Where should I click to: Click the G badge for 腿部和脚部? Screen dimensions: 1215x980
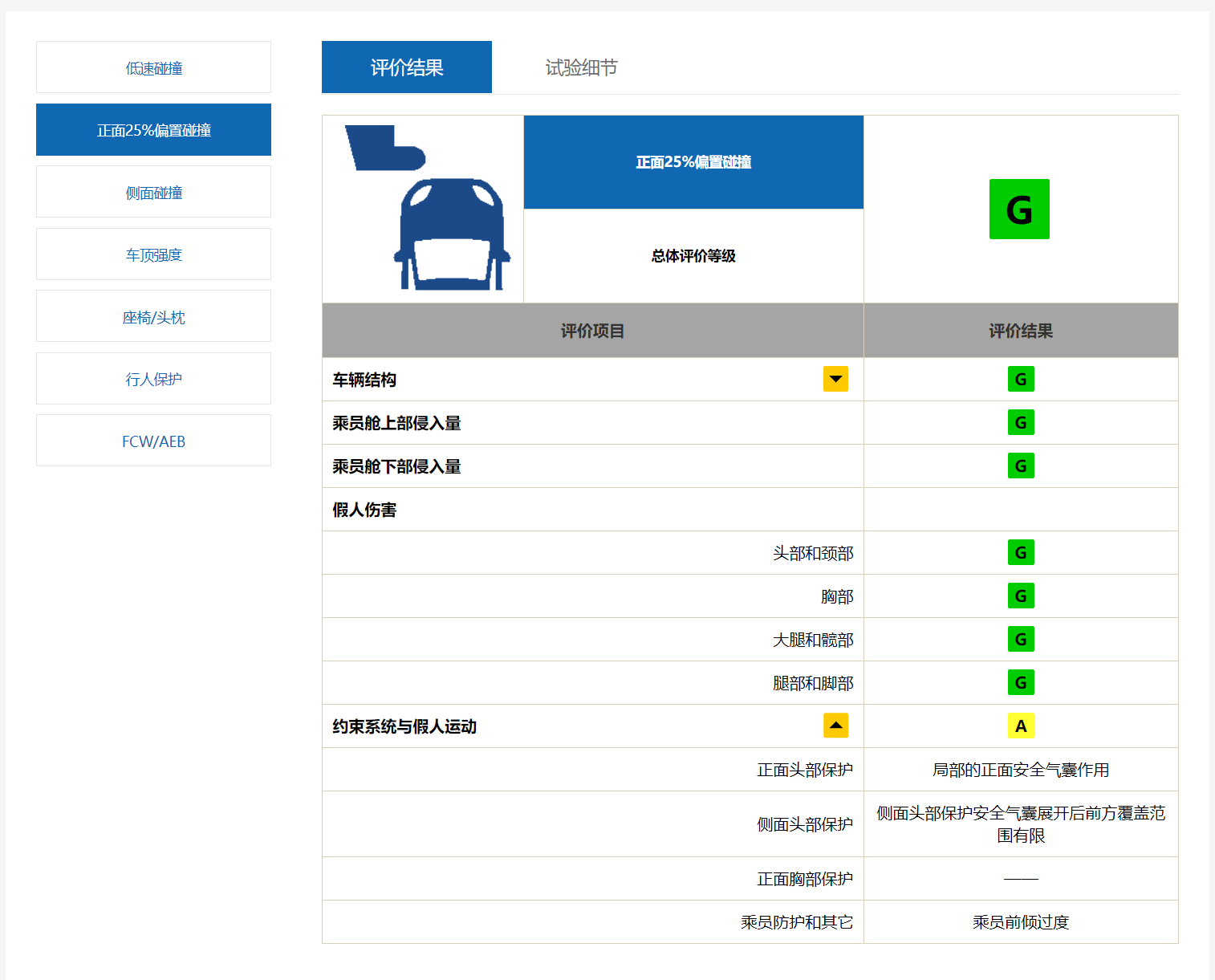click(x=1021, y=682)
